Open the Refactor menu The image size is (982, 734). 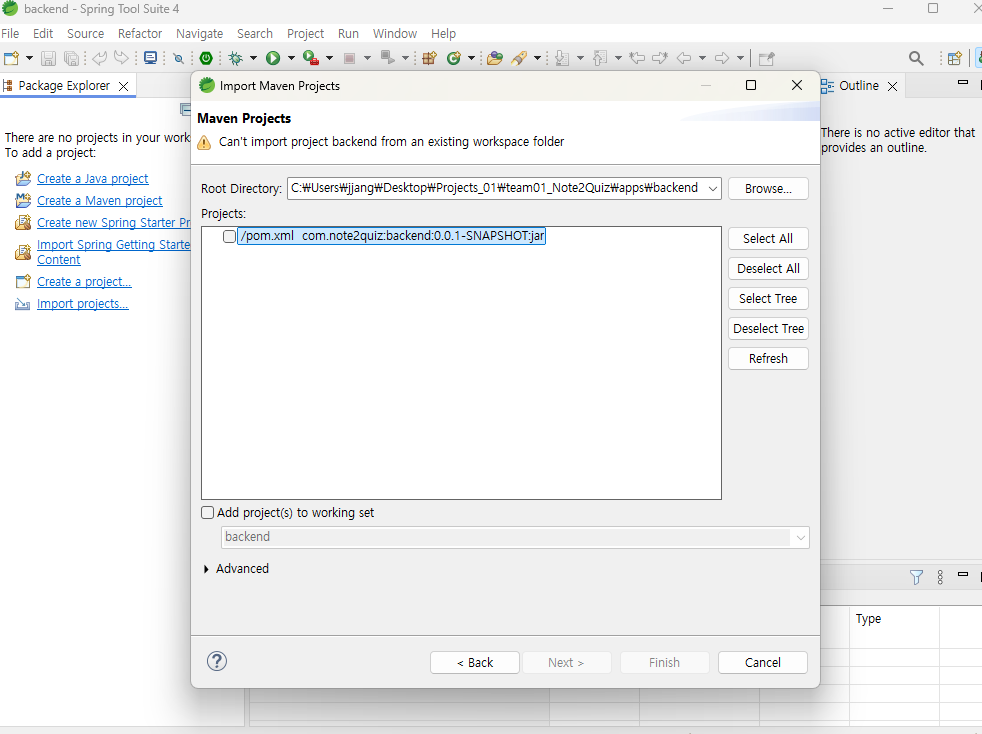[140, 33]
